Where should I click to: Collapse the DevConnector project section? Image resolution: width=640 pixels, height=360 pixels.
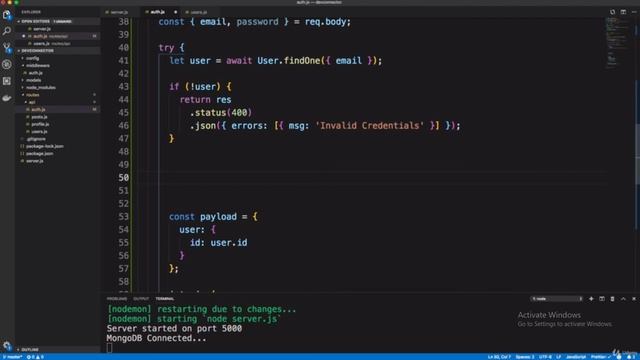coord(58,51)
